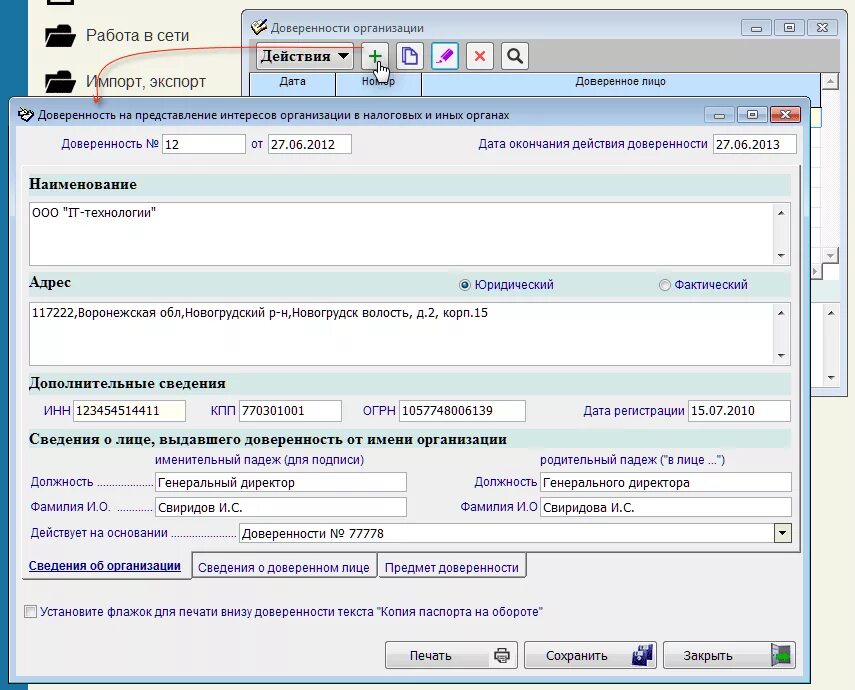Switch to Сведения о доверенном лице tab
Viewport: 855px width, 690px height.
point(284,567)
